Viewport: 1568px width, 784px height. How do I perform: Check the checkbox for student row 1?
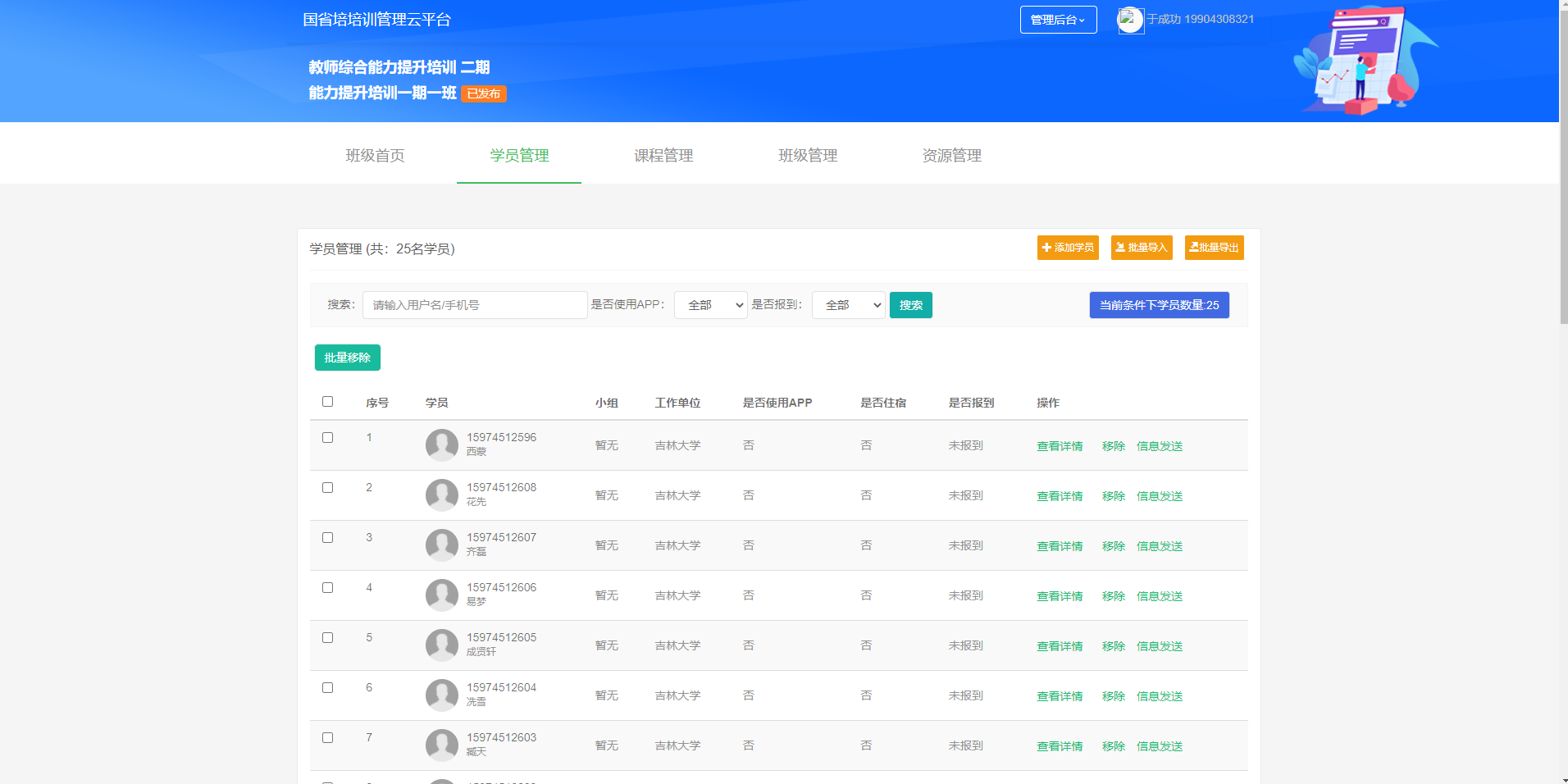tap(327, 438)
